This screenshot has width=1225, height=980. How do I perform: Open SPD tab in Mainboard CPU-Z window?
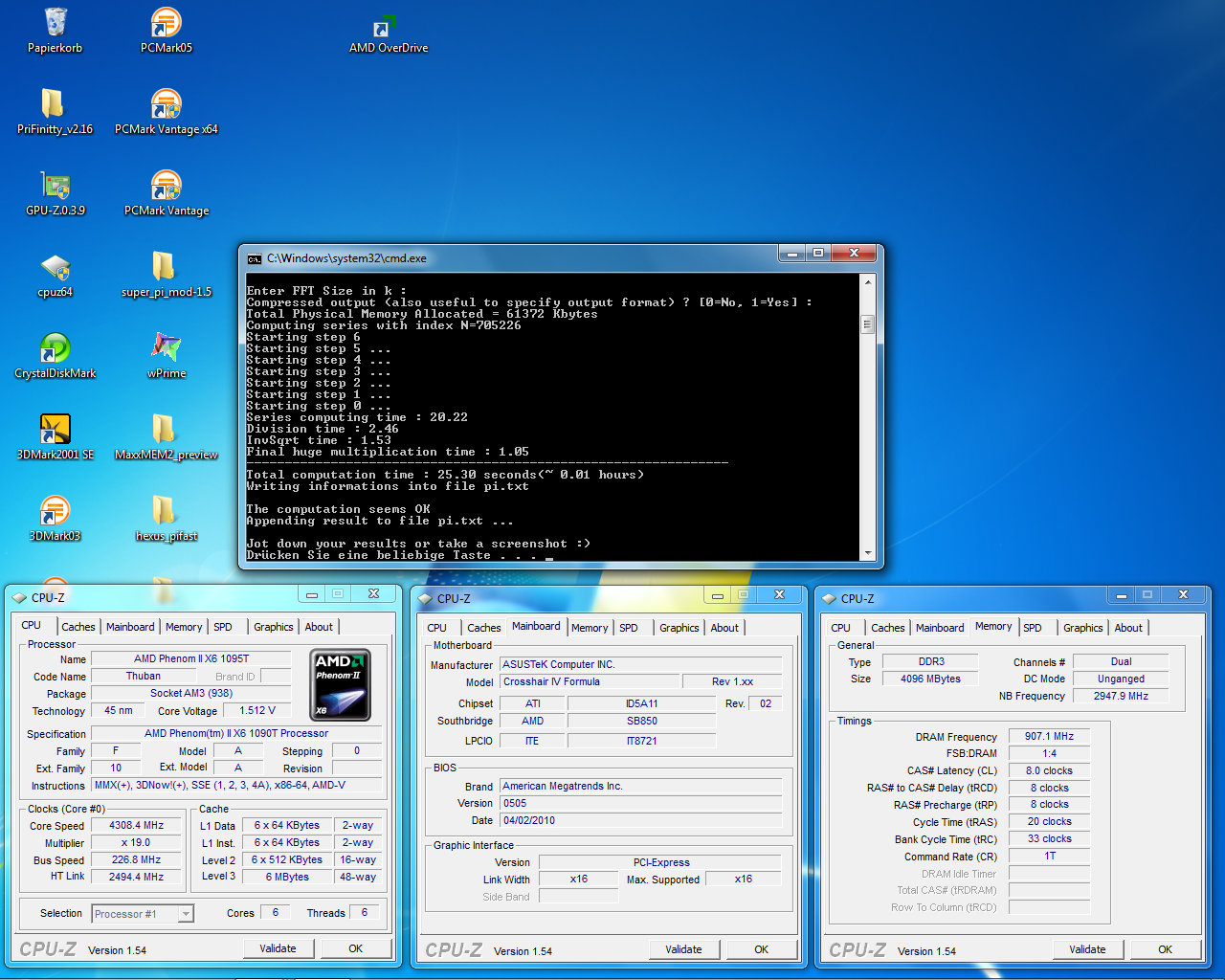click(629, 628)
